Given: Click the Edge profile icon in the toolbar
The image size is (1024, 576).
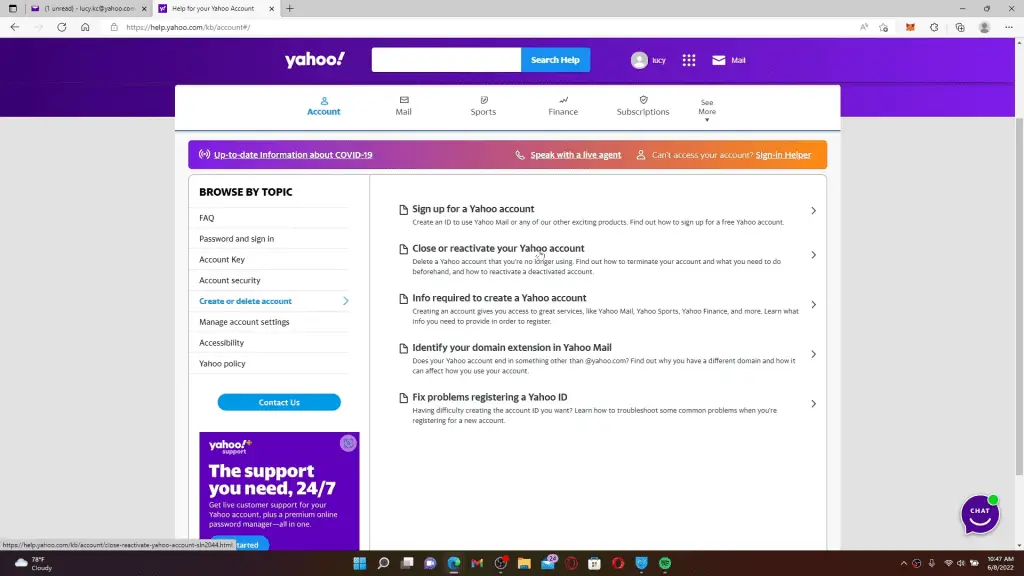Looking at the screenshot, I should pos(984,27).
